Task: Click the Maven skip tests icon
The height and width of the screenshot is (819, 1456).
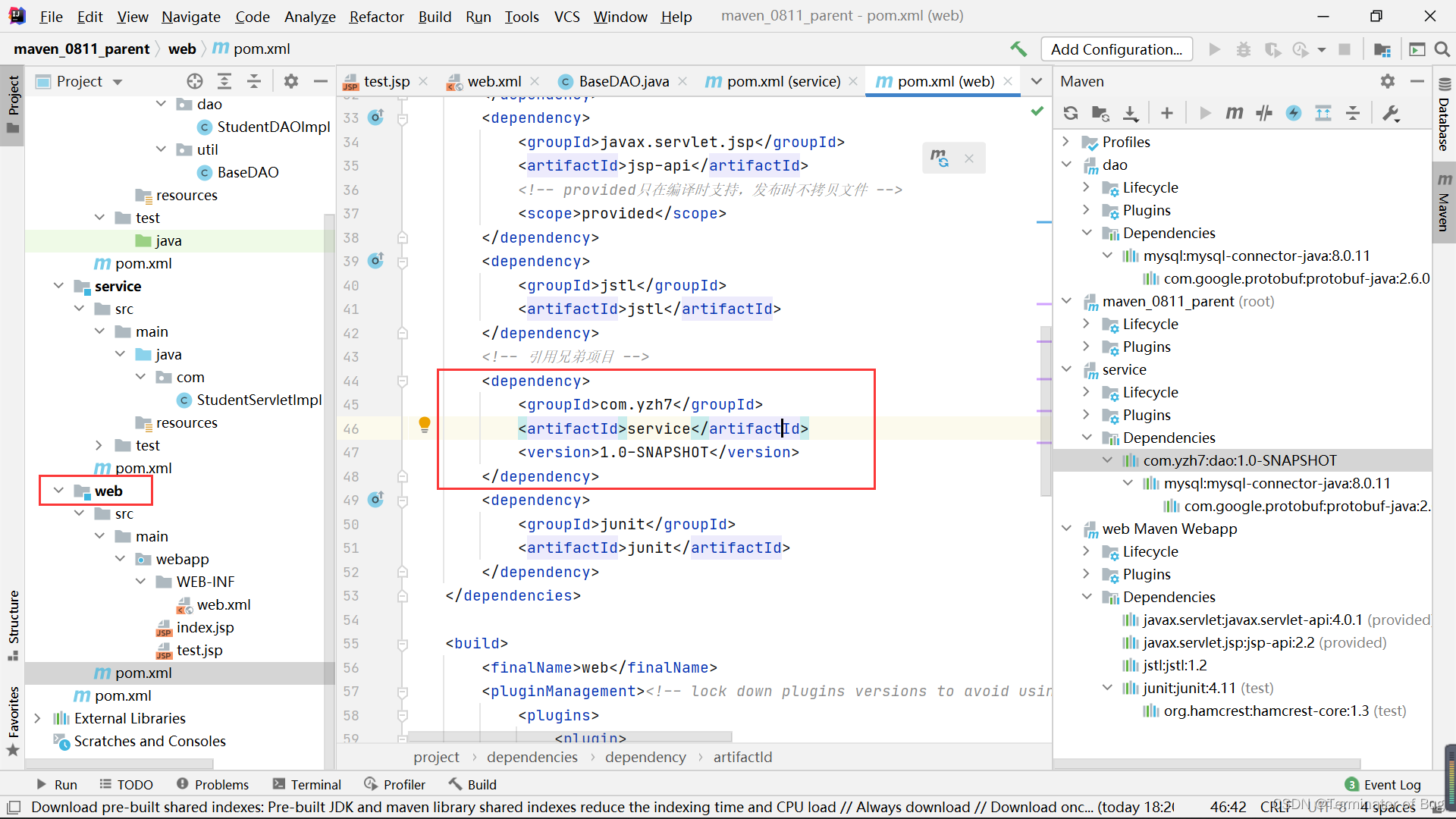Action: (1265, 112)
